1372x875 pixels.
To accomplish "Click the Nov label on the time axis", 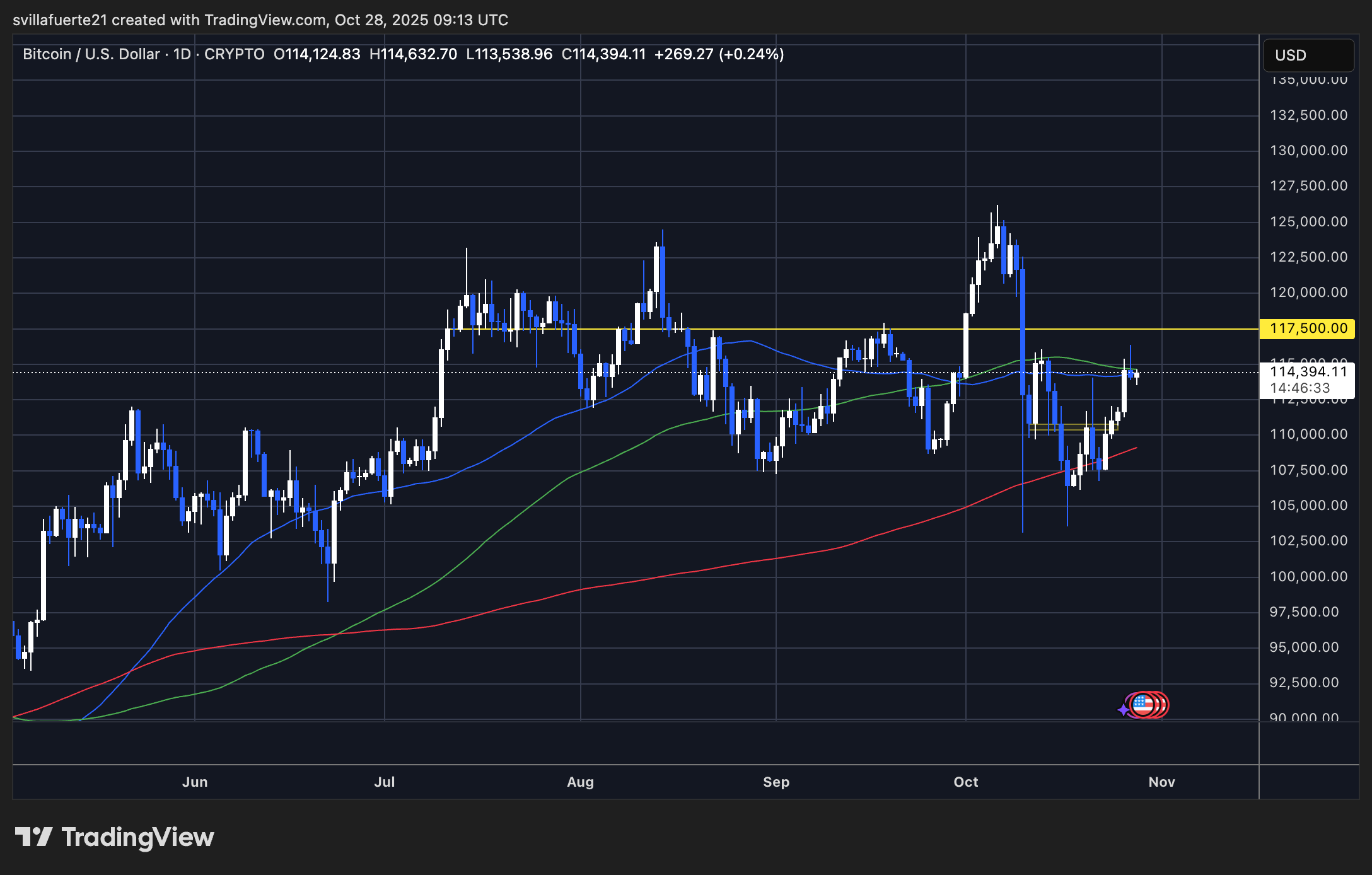I will 1162,781.
